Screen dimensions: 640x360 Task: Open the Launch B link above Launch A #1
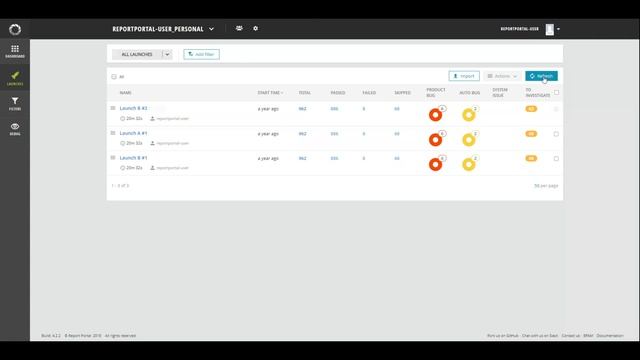pos(133,108)
